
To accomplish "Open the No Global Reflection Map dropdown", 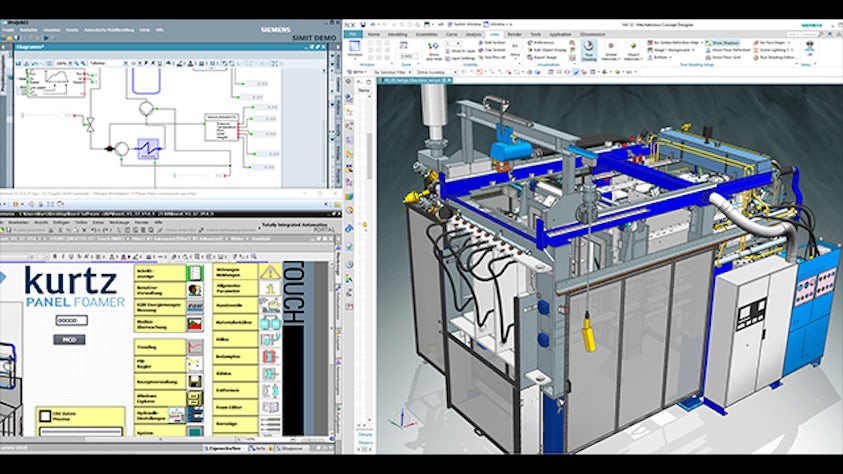I will point(674,42).
